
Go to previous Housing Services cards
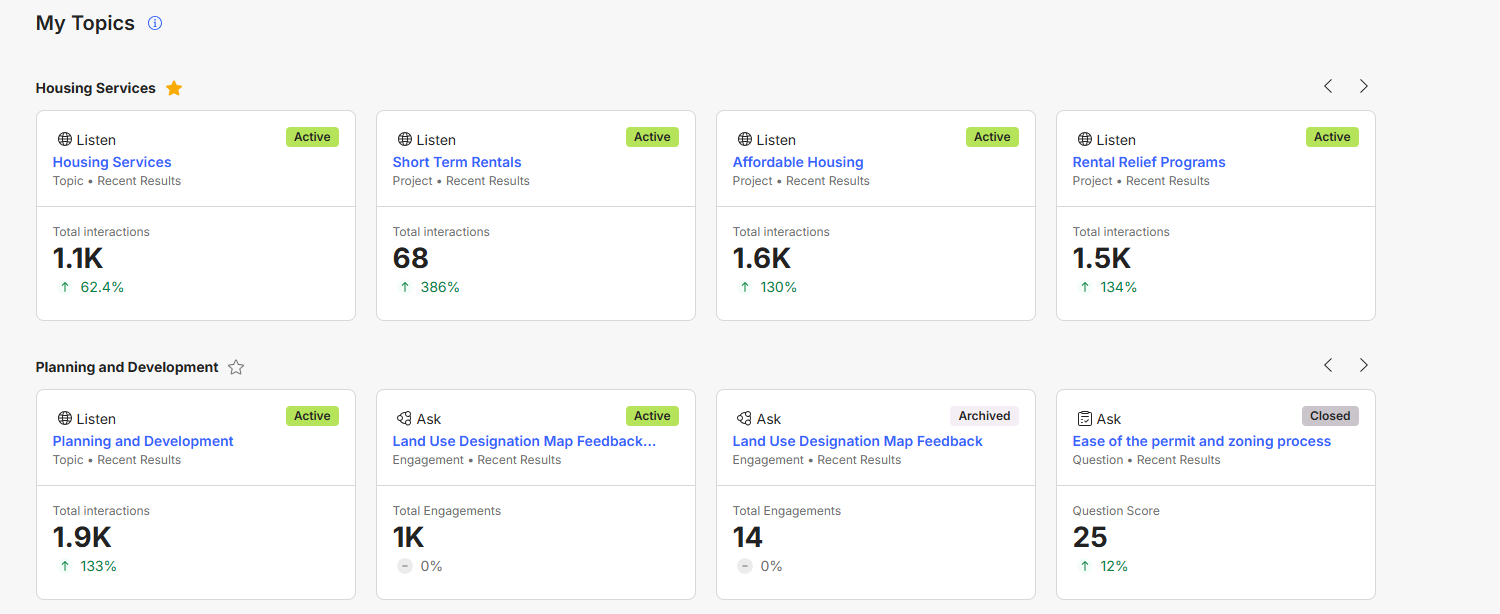coord(1328,87)
